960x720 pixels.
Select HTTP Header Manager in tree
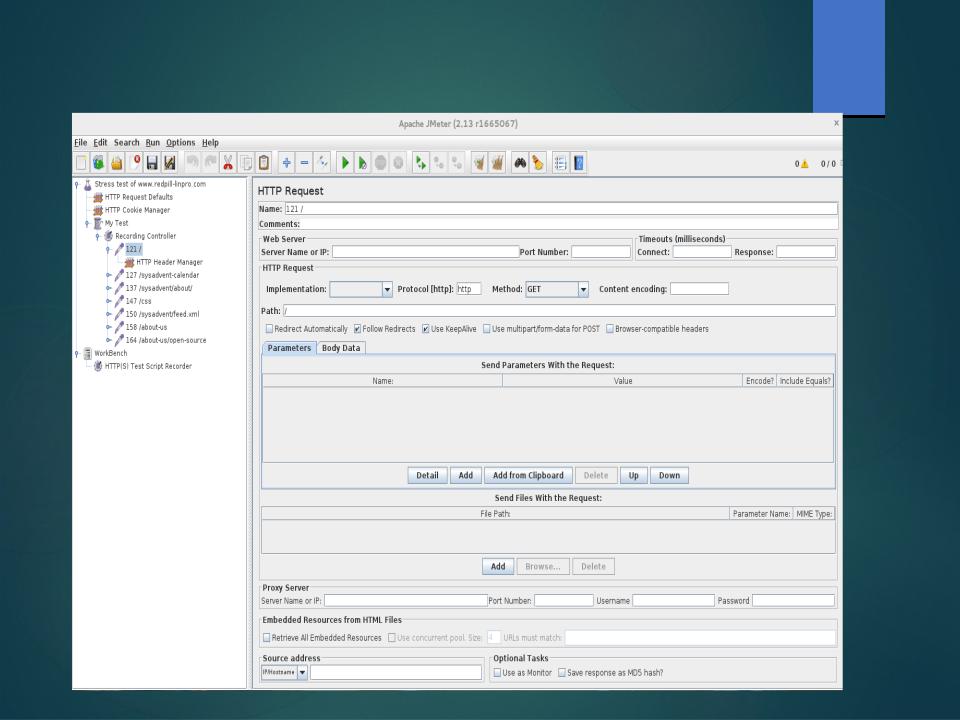click(169, 262)
